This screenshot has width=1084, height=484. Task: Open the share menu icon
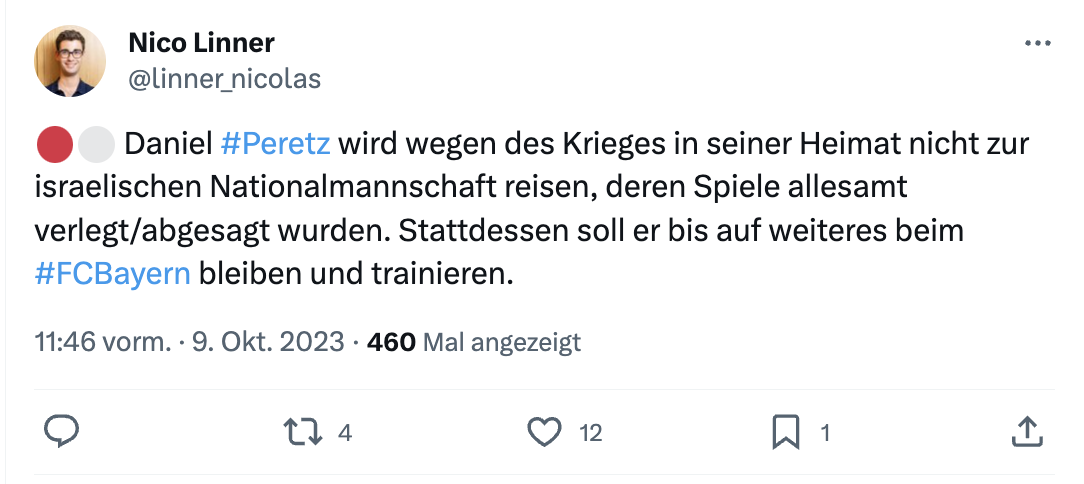[x=1026, y=432]
